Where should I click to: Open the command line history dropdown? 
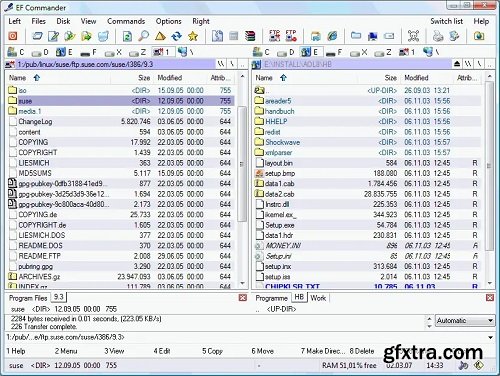pyautogui.click(x=490, y=337)
